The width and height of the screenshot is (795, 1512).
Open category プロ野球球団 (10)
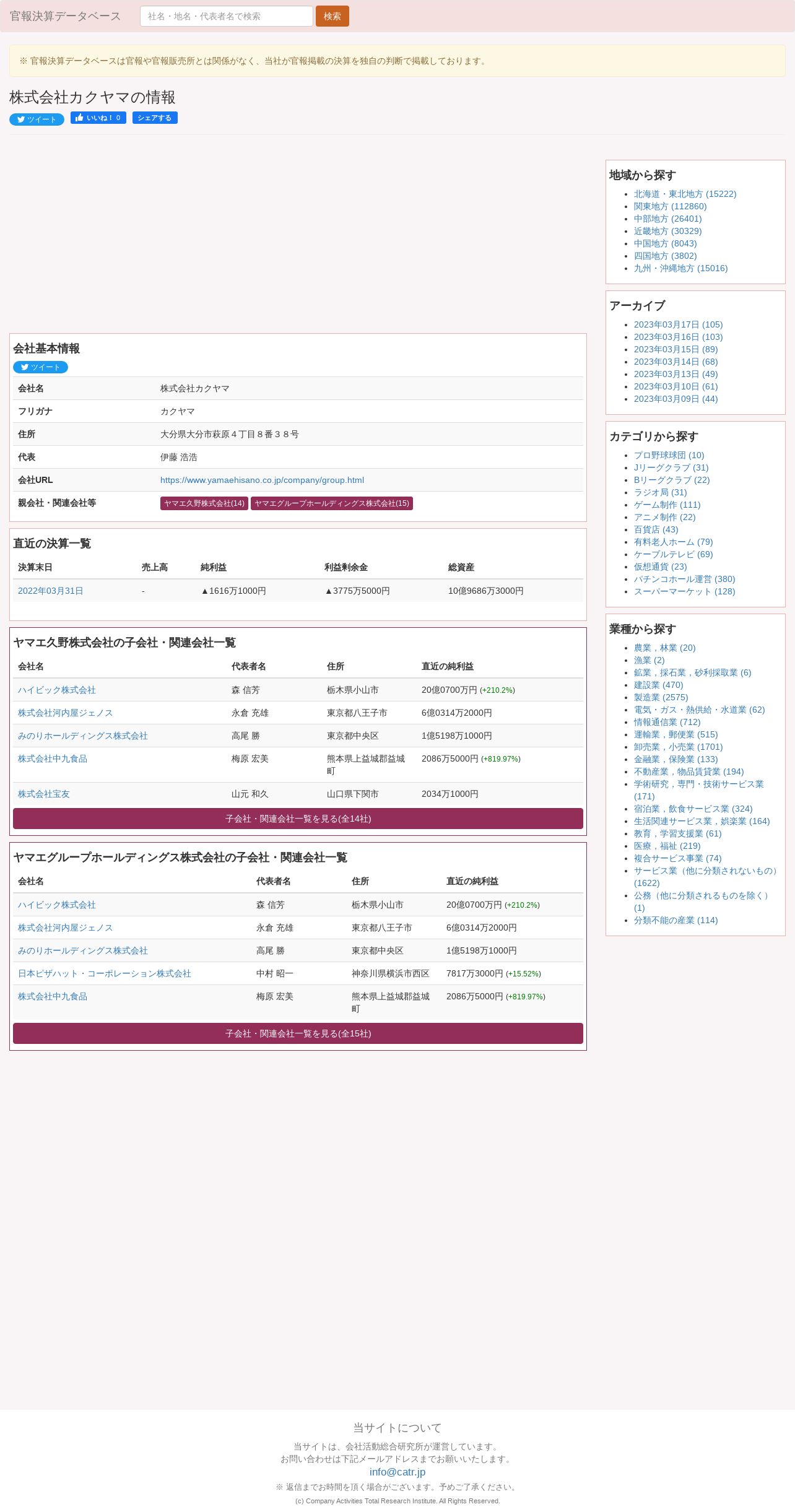[x=669, y=455]
